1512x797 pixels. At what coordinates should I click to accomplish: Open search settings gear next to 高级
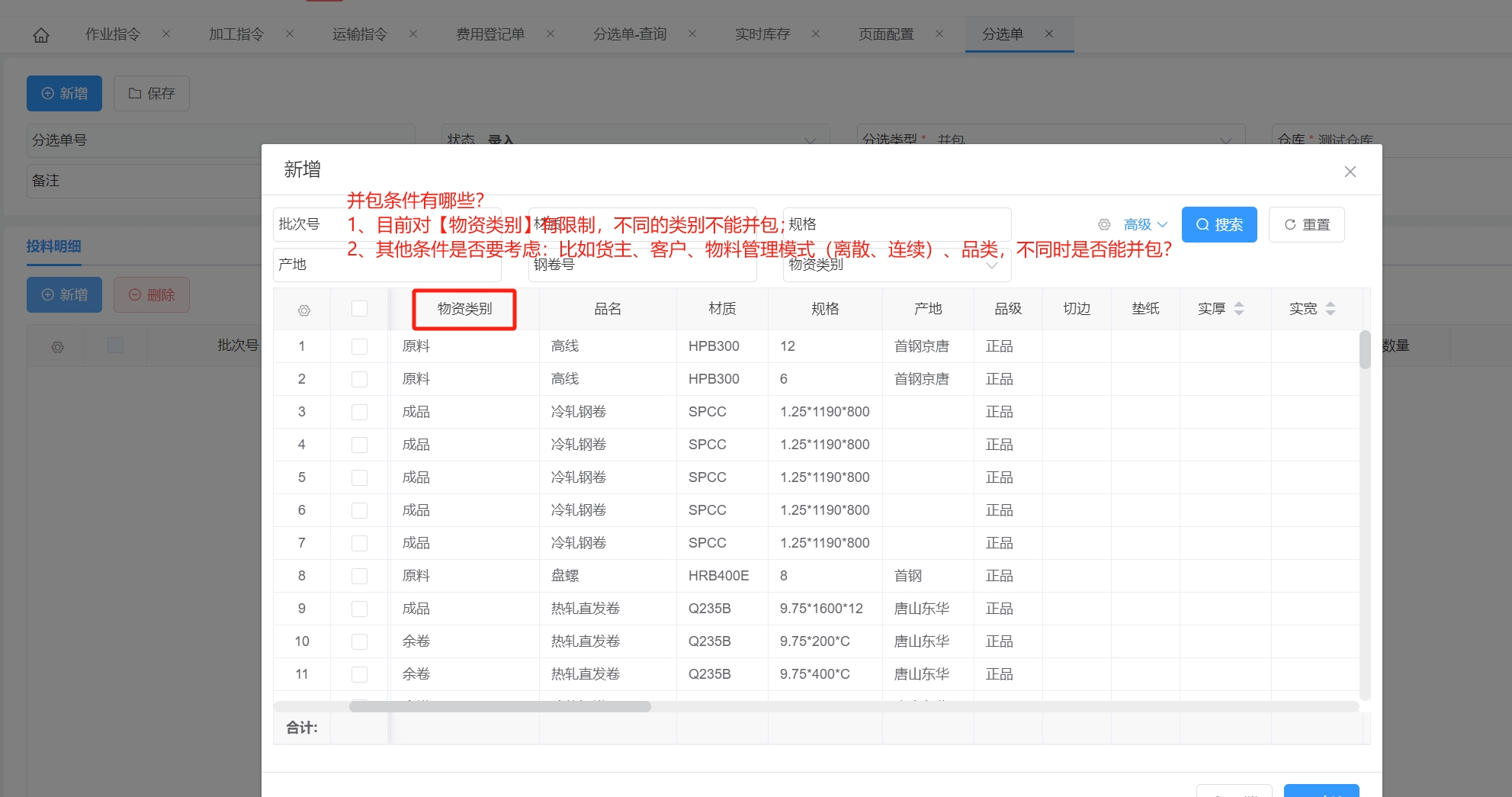(x=1104, y=225)
